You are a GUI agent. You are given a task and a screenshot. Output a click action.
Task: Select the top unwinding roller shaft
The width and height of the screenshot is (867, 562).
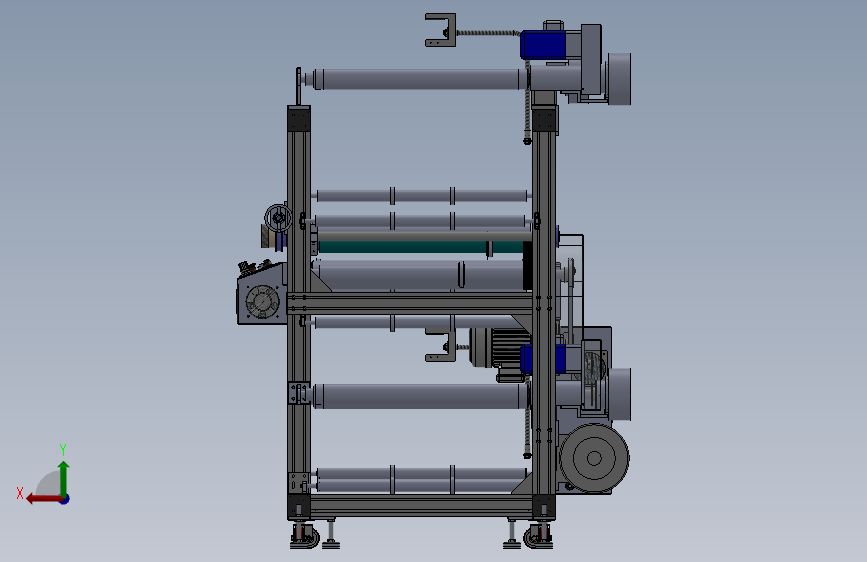pos(420,79)
